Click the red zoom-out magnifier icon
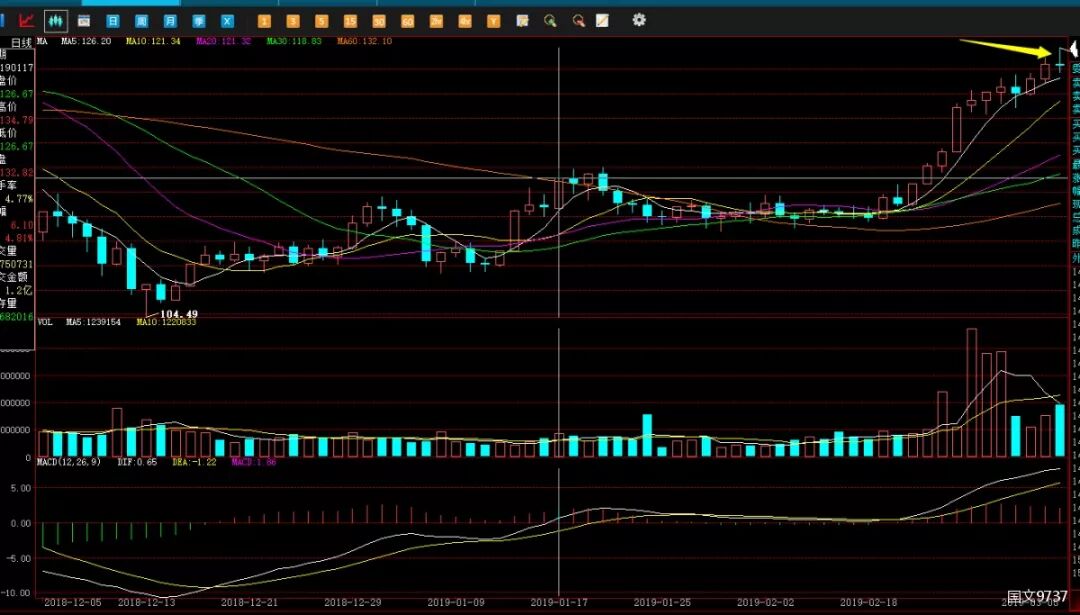 pos(579,21)
